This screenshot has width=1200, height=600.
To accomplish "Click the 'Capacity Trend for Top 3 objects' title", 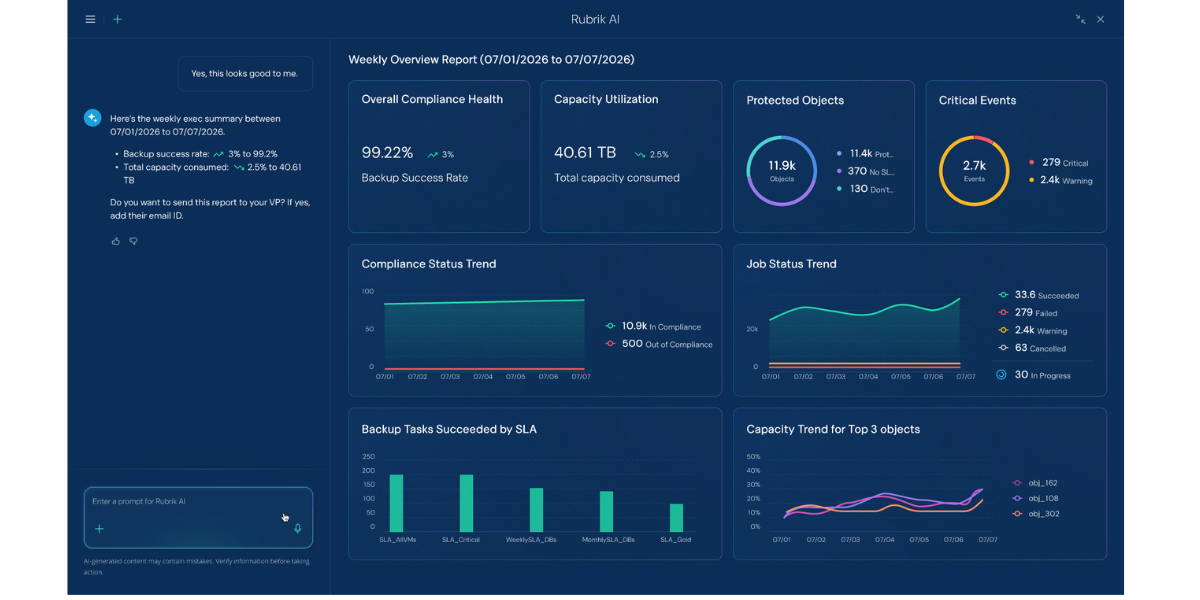I will (833, 429).
